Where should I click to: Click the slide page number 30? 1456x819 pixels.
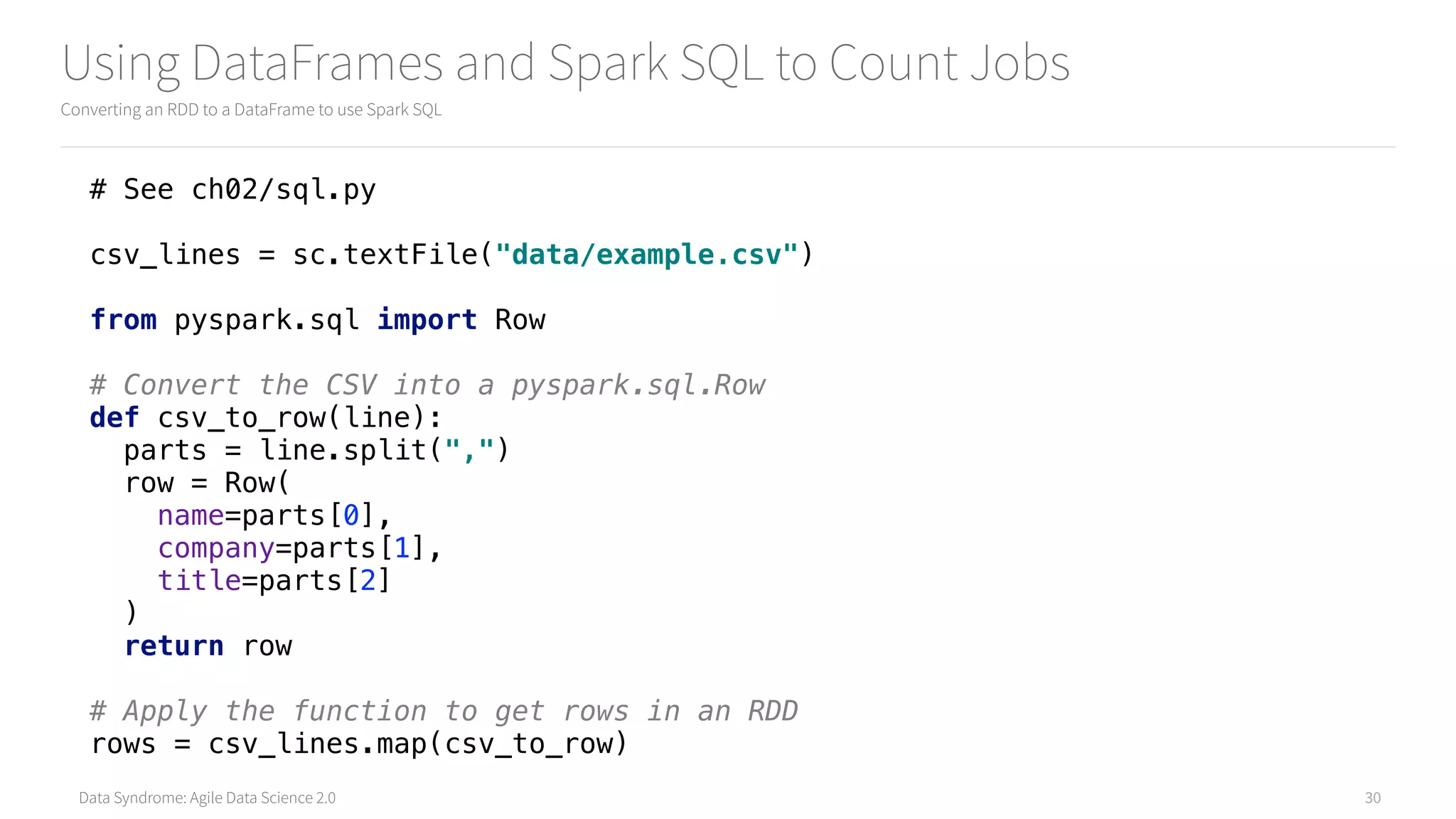(1372, 798)
